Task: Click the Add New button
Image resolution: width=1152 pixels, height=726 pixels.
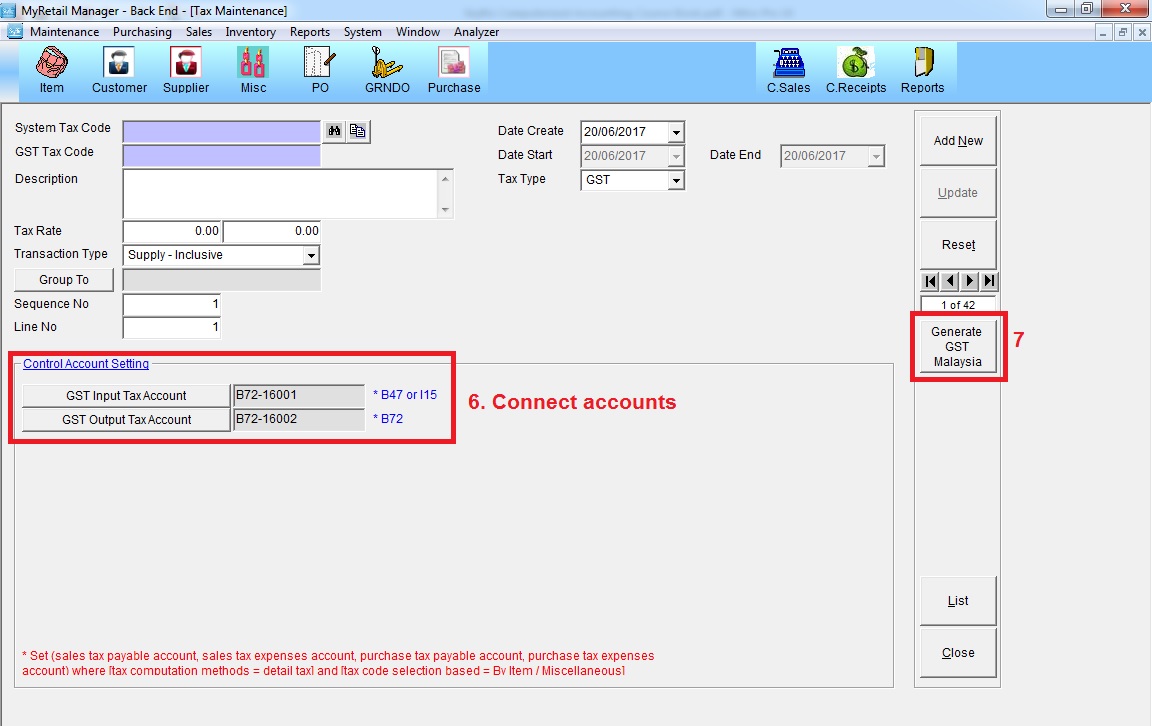Action: point(957,141)
